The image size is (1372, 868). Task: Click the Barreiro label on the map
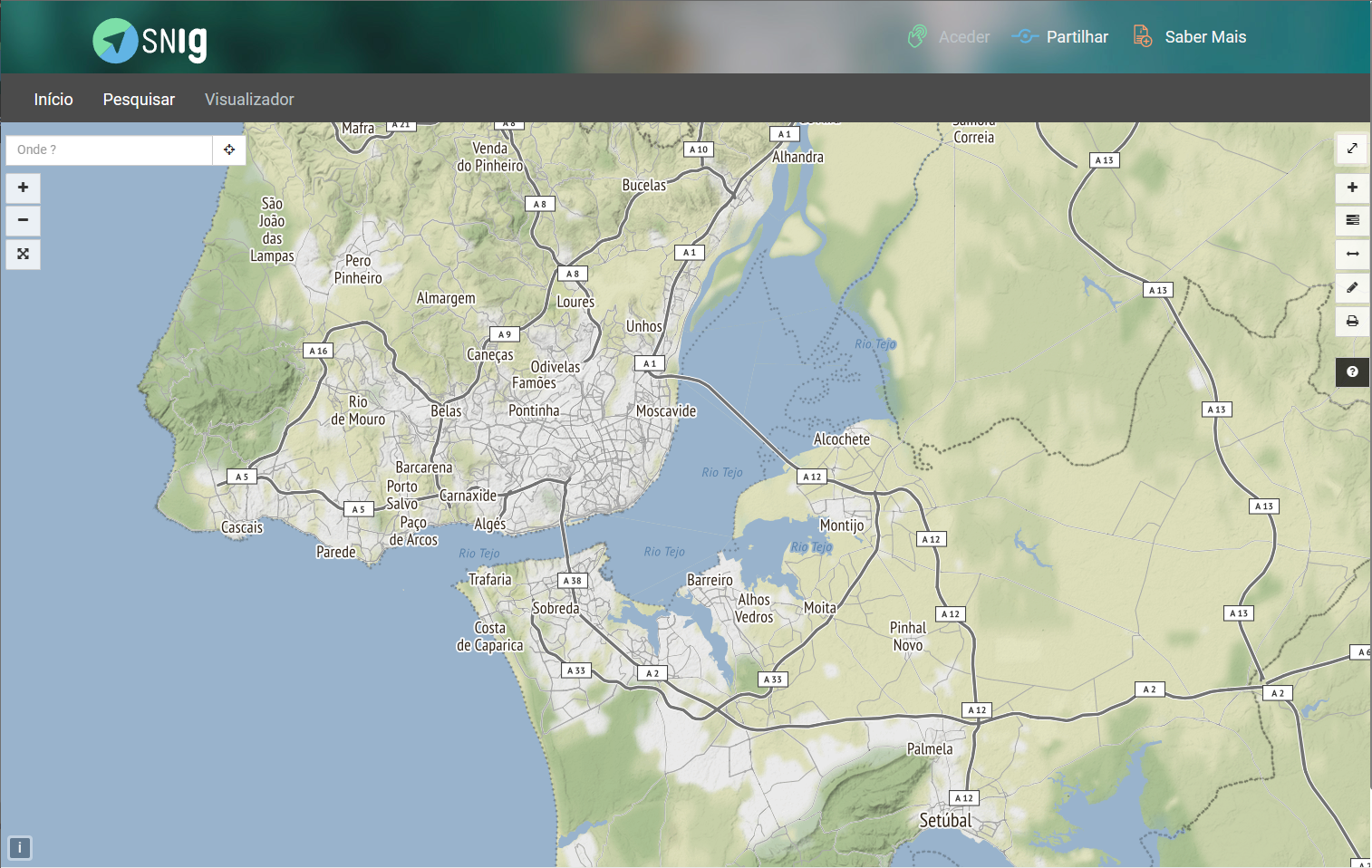pos(710,580)
